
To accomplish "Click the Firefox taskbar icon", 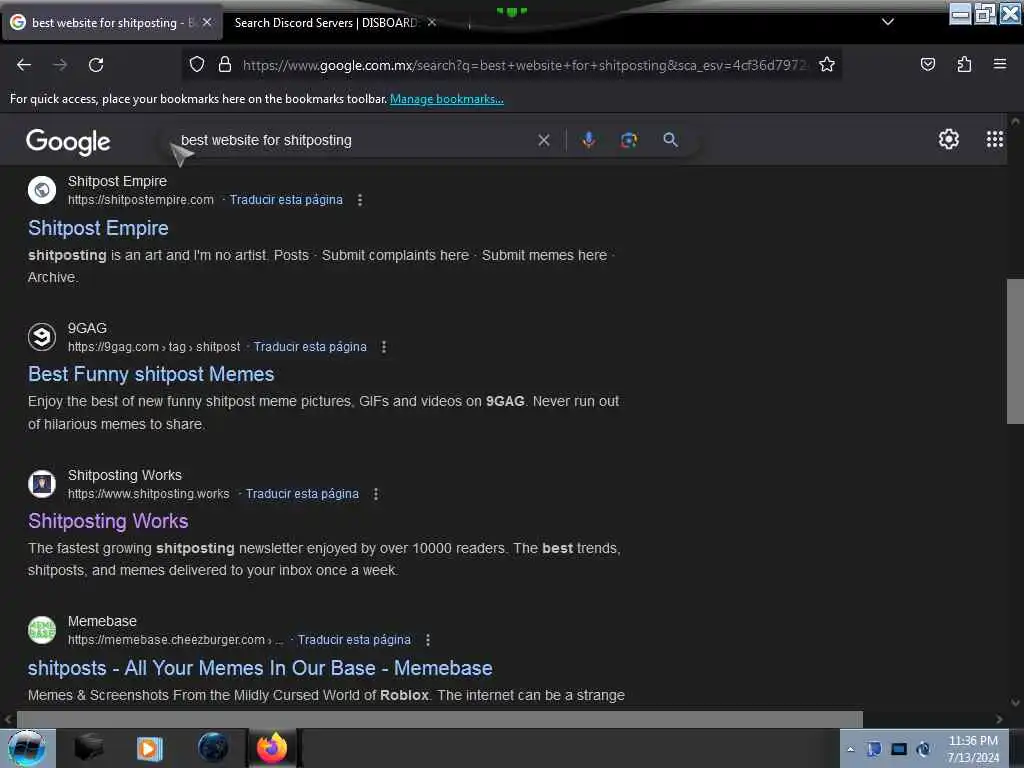I will (272, 748).
